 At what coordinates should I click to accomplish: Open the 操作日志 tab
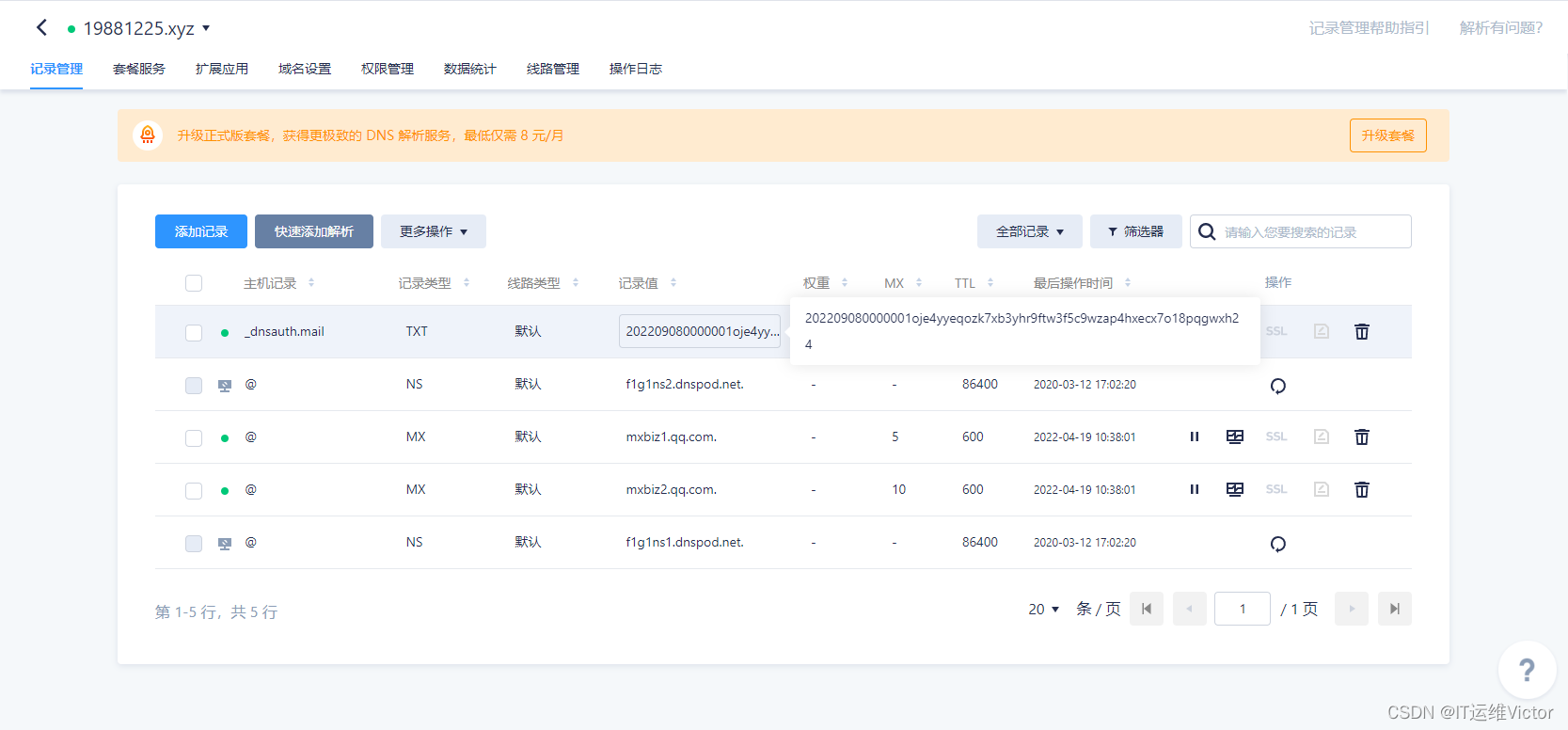[636, 69]
